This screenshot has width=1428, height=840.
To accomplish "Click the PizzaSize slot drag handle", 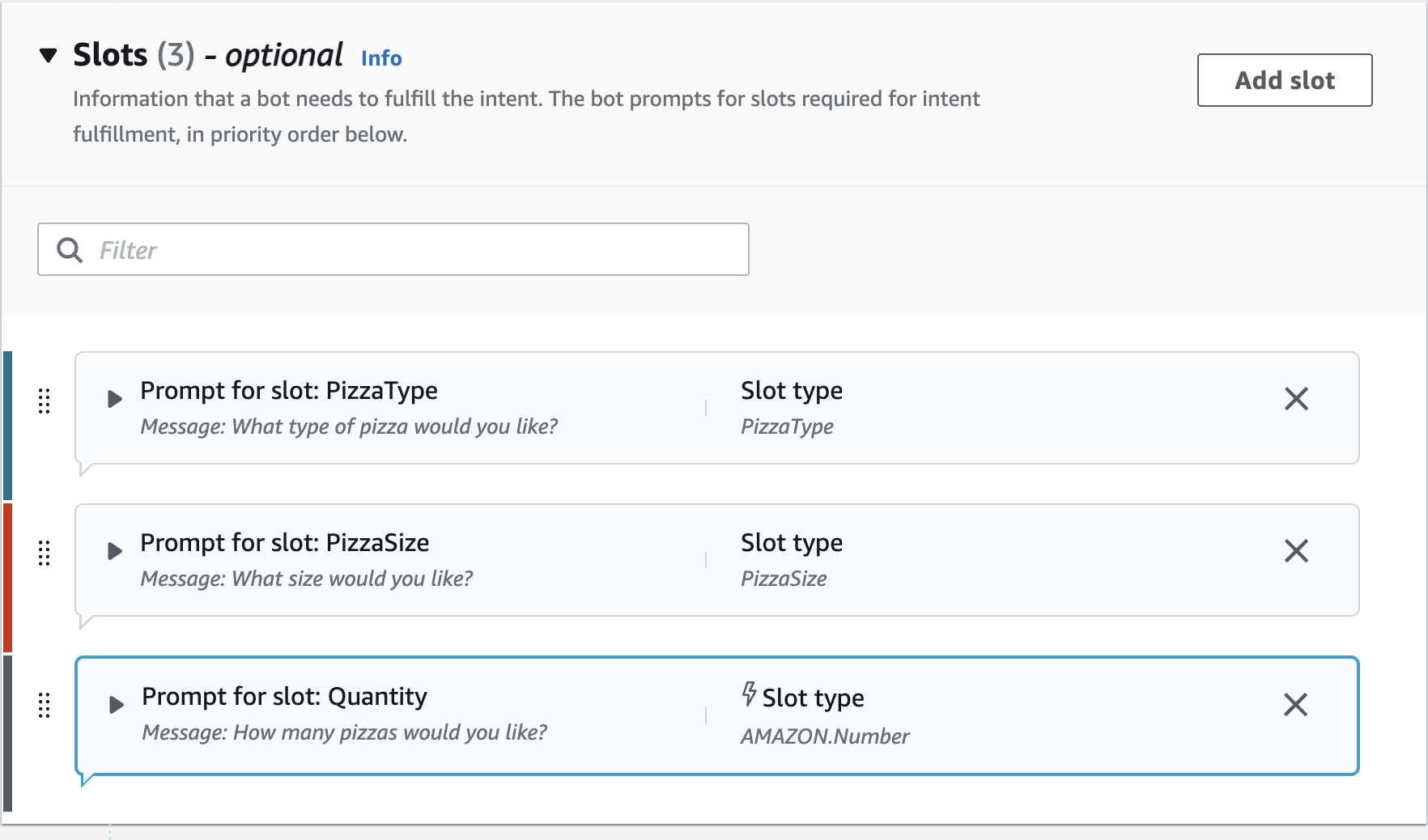I will coord(45,553).
